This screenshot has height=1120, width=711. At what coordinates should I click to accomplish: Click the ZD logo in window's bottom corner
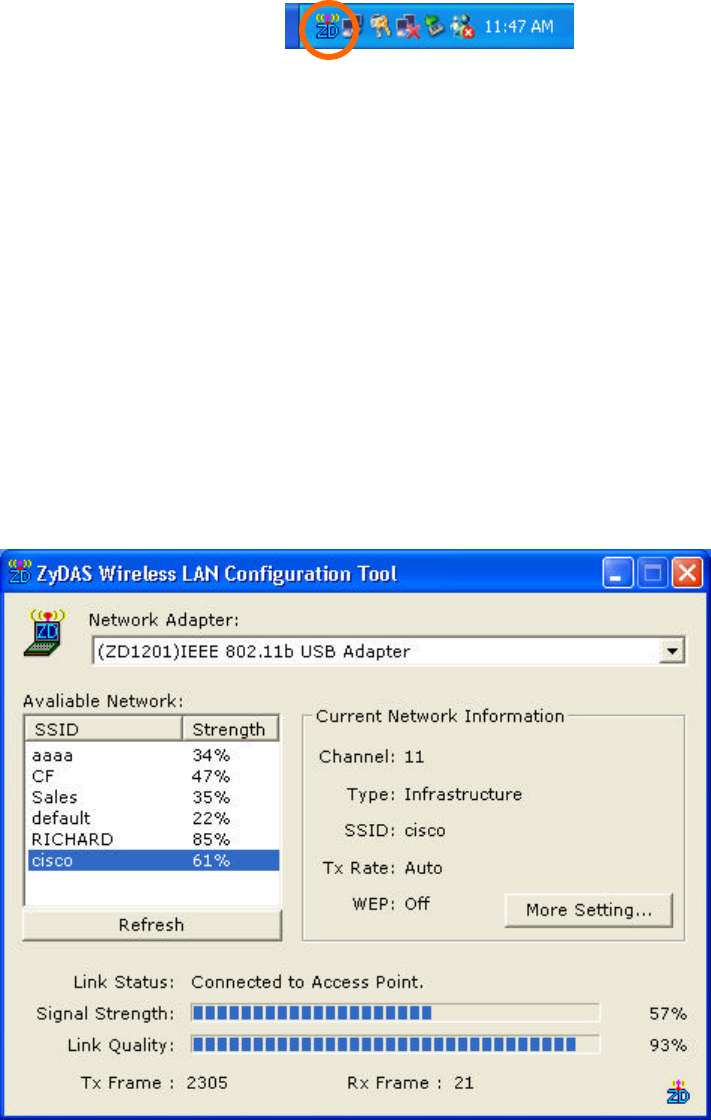pos(678,1091)
